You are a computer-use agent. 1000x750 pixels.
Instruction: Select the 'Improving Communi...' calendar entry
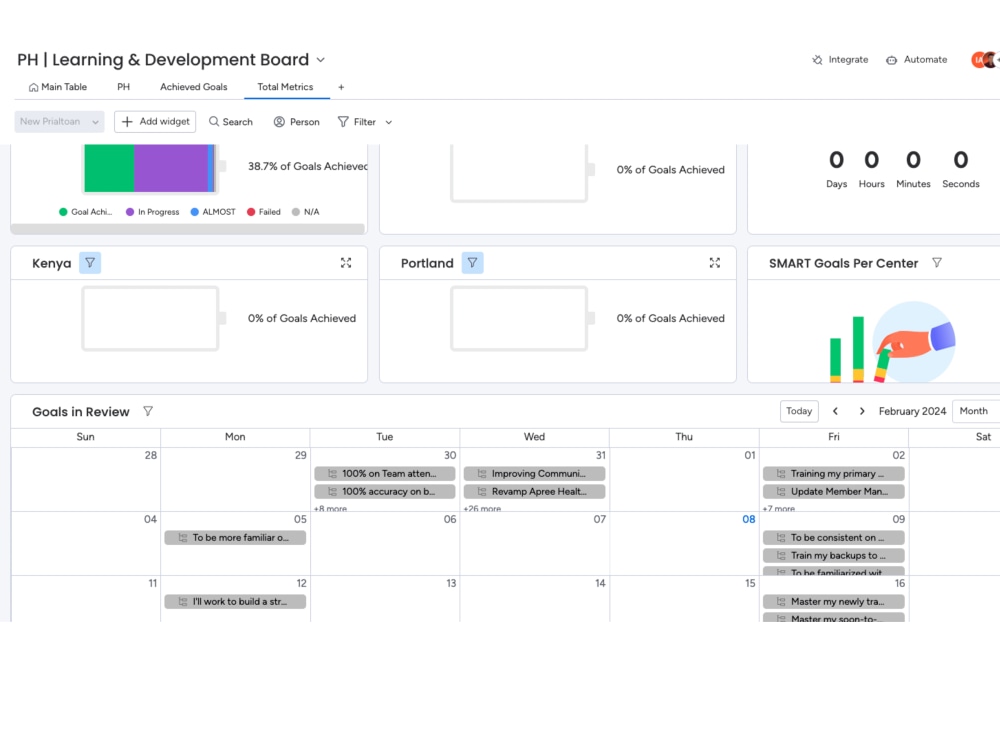[534, 473]
